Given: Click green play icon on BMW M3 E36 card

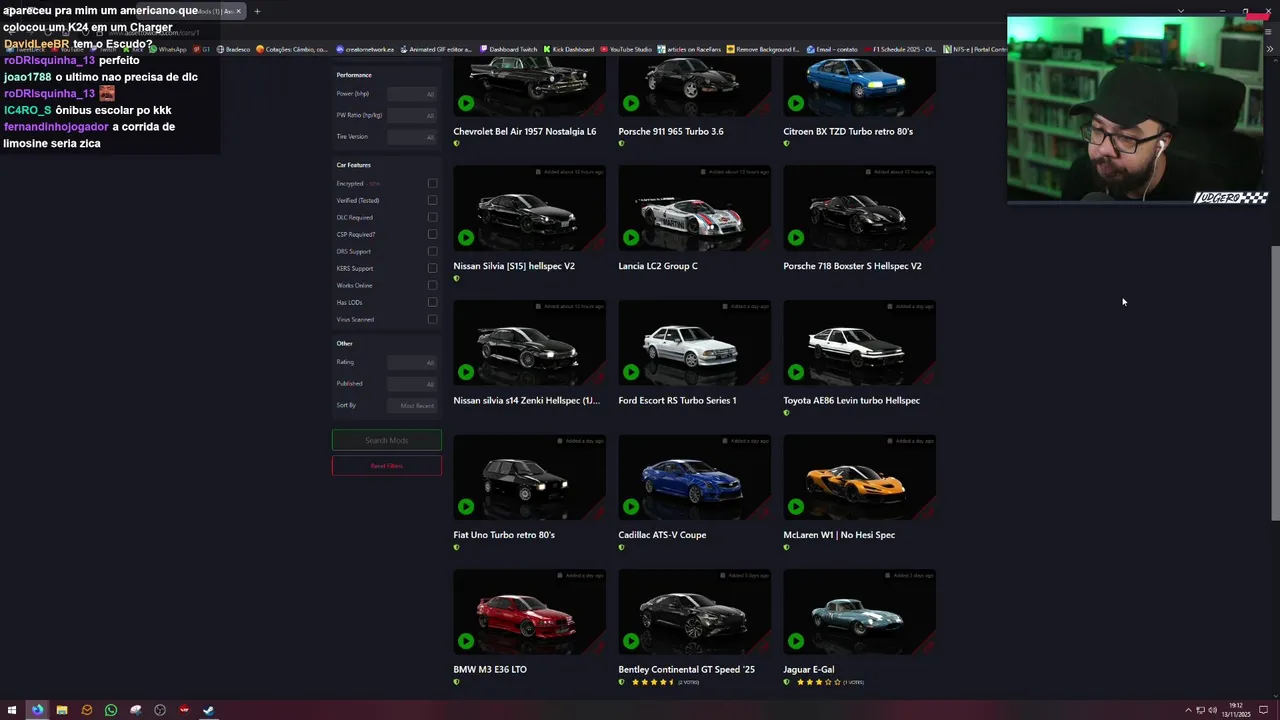Looking at the screenshot, I should [x=466, y=641].
